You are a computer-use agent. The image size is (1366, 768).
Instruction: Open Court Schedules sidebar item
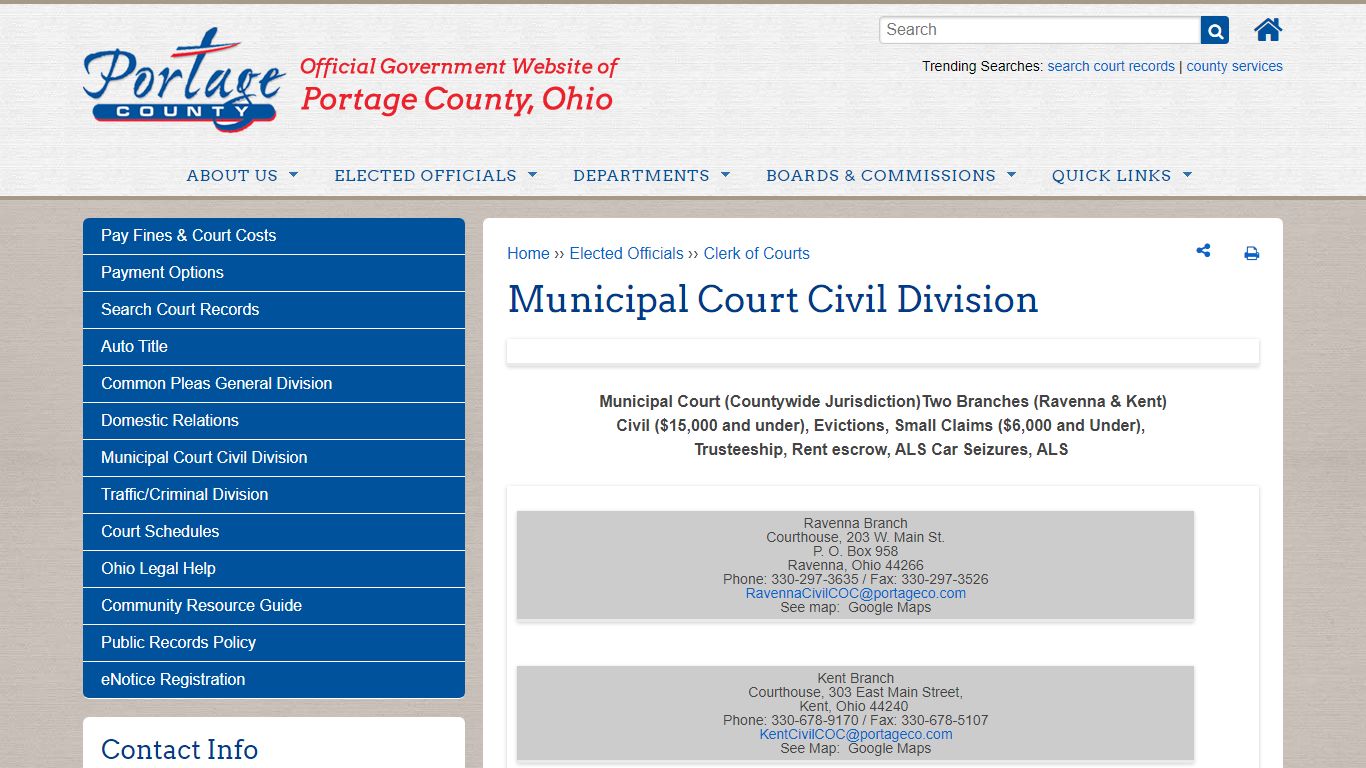(x=274, y=532)
